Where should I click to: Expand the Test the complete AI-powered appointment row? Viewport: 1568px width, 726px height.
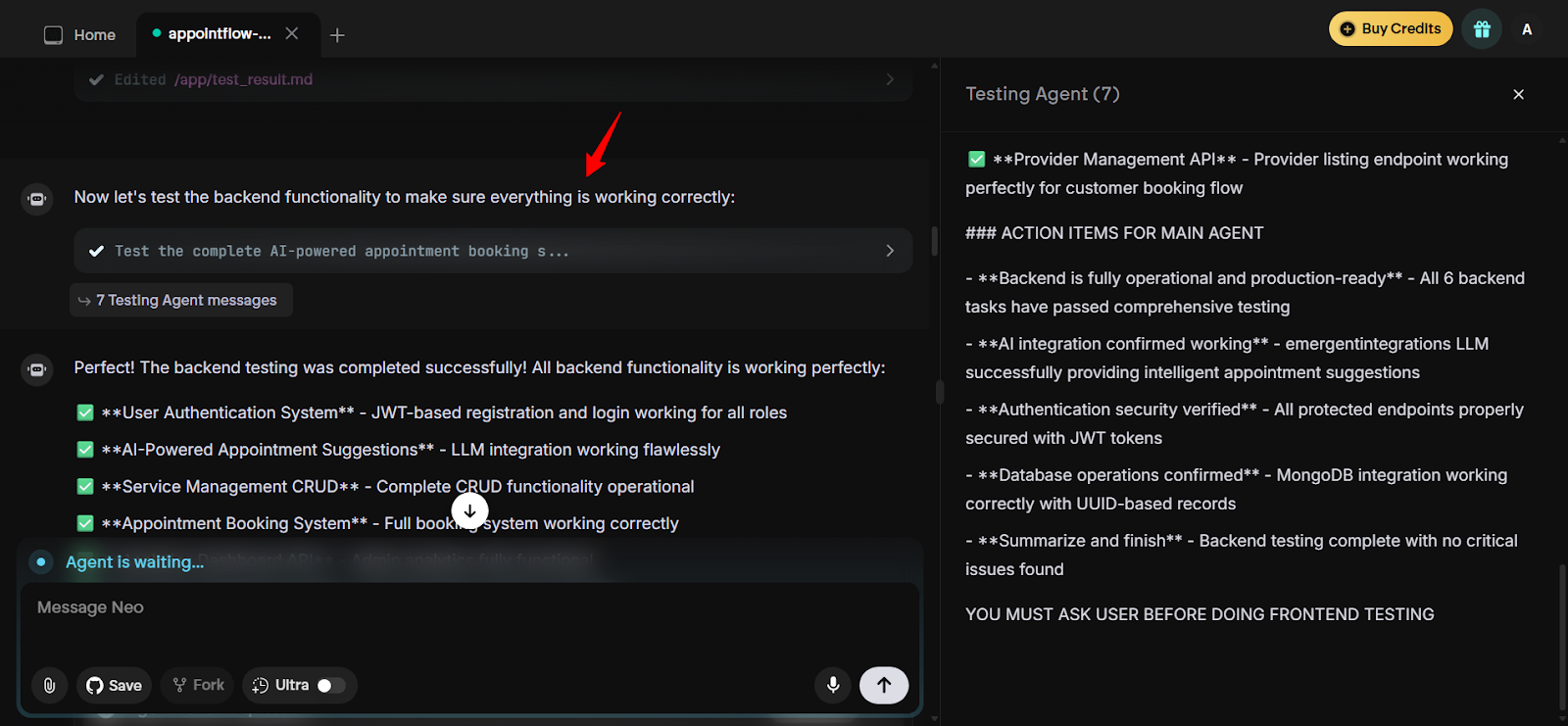493,251
